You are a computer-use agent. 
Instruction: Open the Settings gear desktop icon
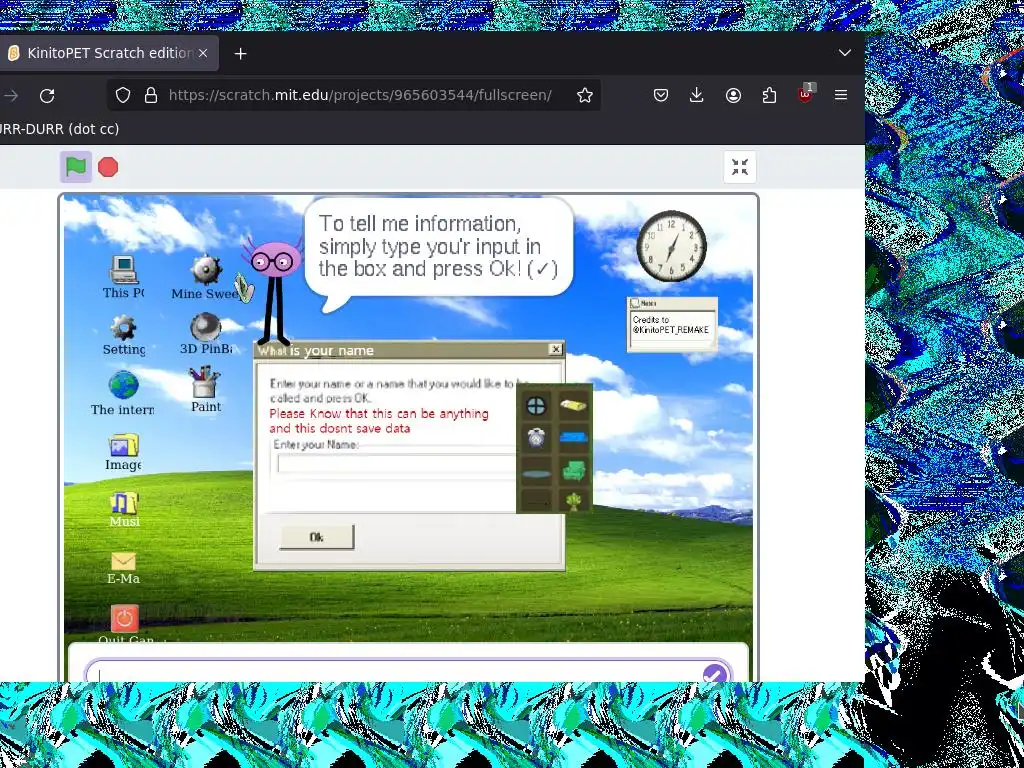(x=123, y=336)
